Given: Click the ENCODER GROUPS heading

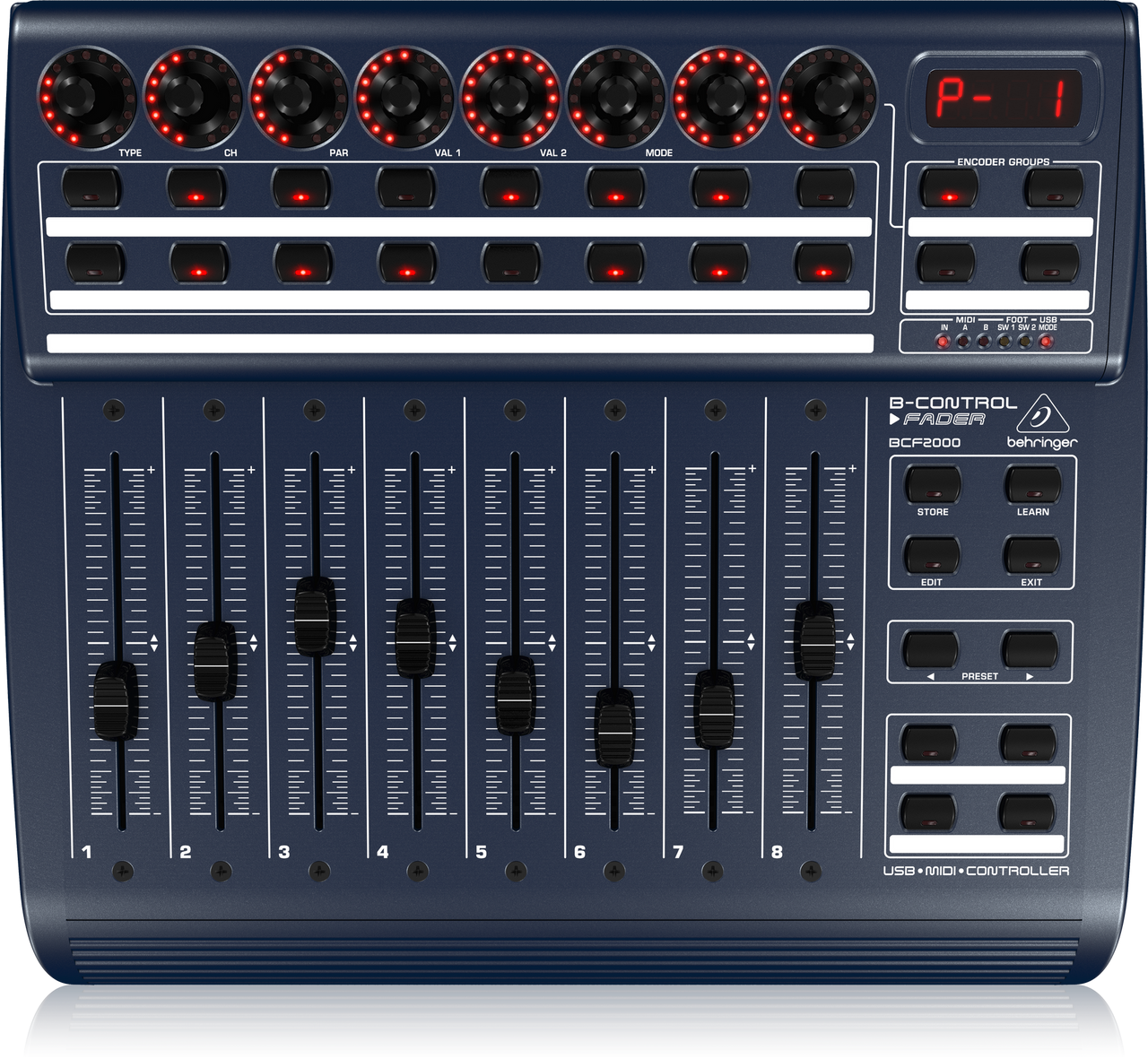Looking at the screenshot, I should (1003, 162).
